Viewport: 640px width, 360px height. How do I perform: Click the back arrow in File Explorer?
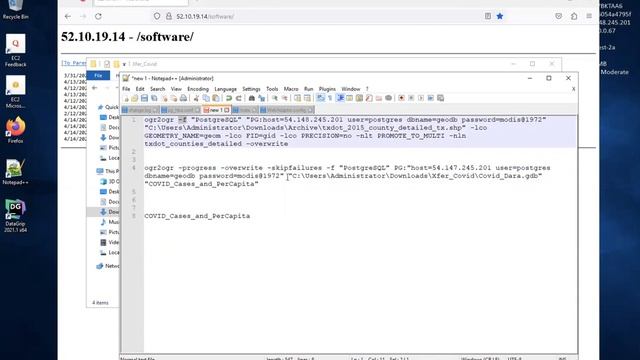tap(94, 88)
